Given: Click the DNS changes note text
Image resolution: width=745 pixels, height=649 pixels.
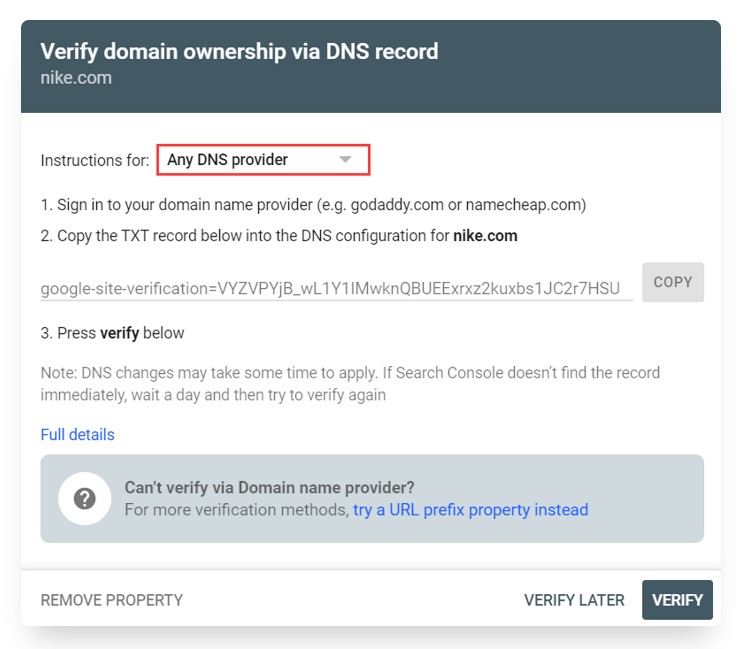Looking at the screenshot, I should 350,384.
